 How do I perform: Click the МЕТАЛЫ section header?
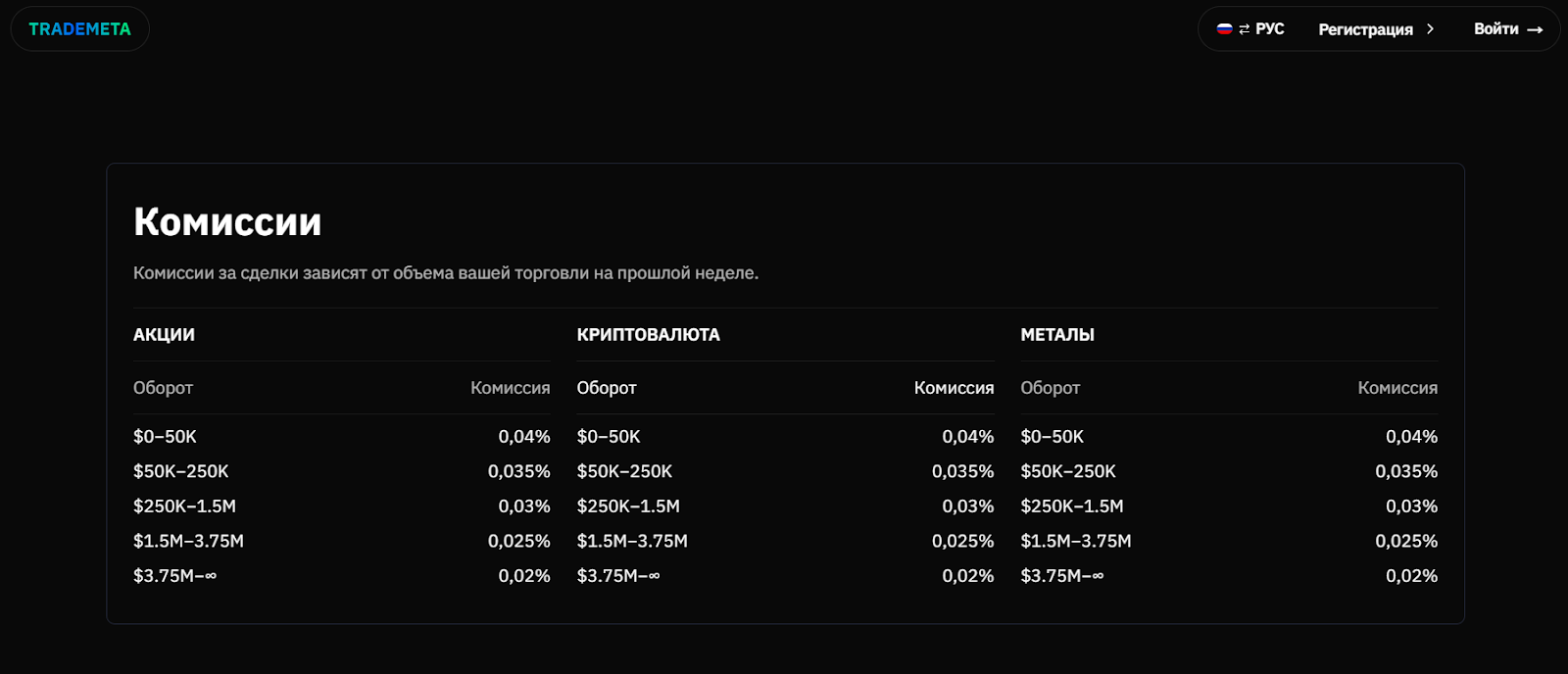1057,335
